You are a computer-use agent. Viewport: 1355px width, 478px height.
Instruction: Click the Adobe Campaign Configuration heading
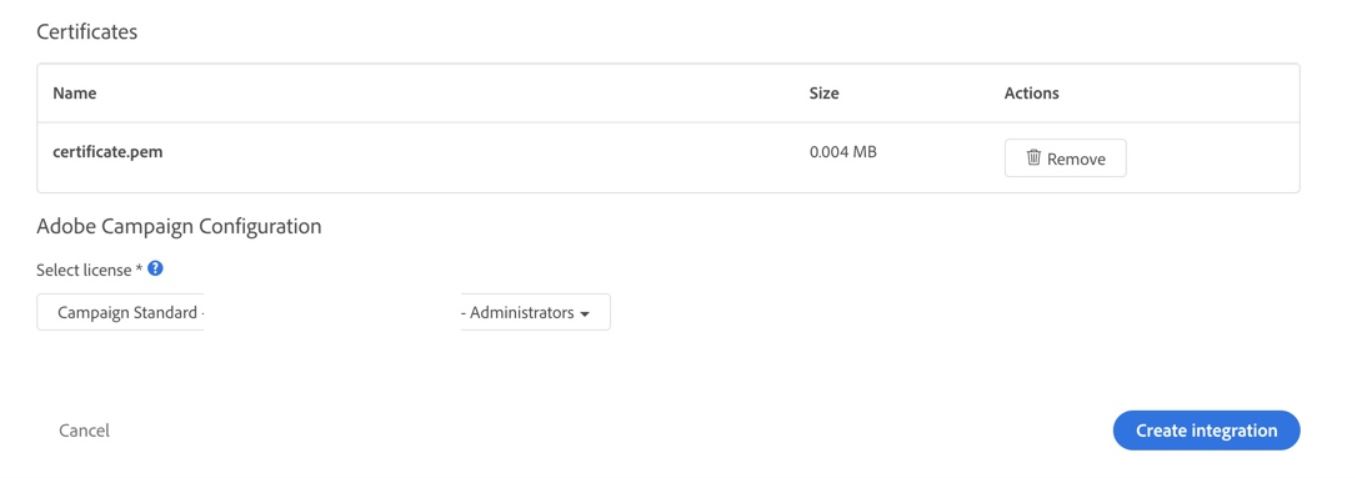179,226
